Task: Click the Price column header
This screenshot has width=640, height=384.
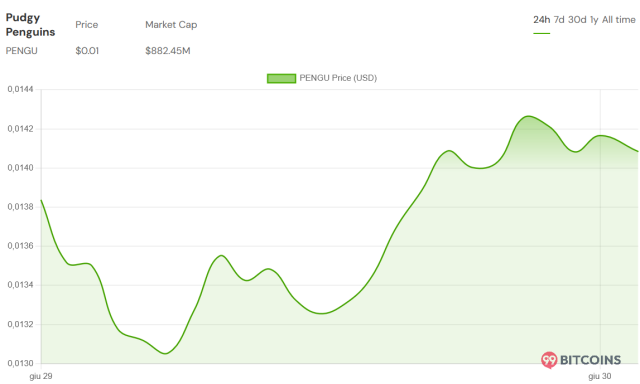Action: click(x=87, y=25)
